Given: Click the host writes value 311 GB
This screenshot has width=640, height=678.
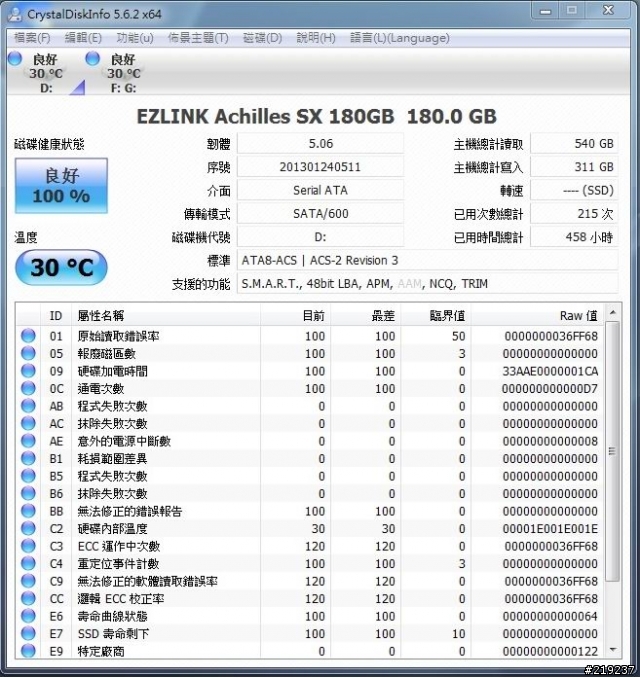Looking at the screenshot, I should tap(574, 167).
